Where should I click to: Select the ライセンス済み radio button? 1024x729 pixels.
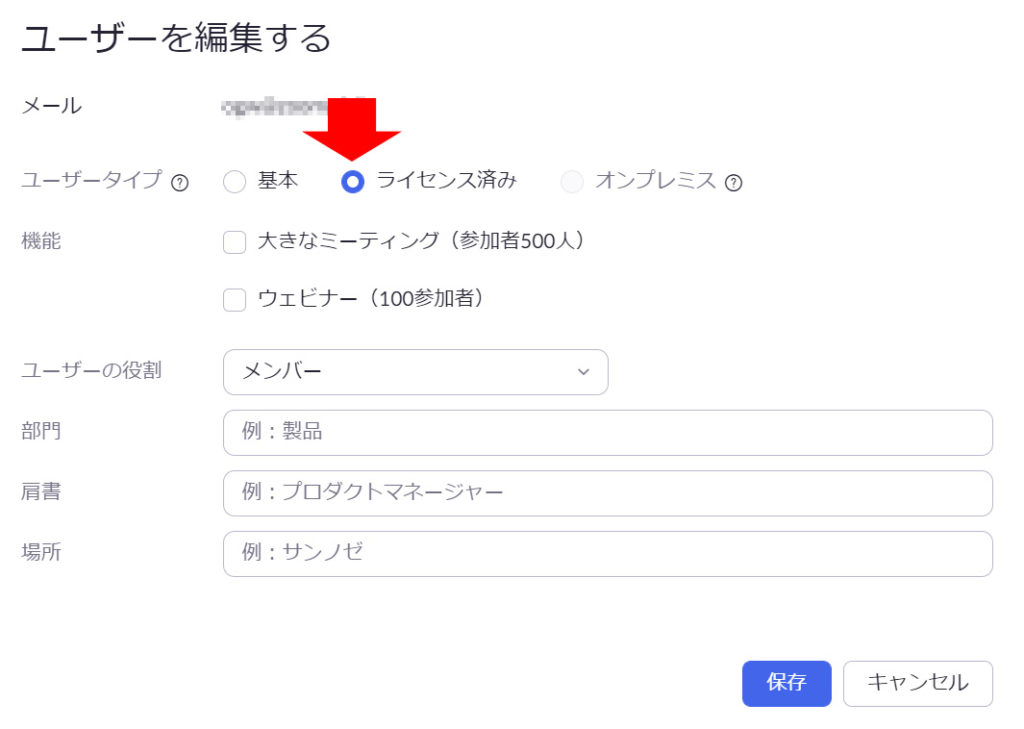[x=352, y=182]
